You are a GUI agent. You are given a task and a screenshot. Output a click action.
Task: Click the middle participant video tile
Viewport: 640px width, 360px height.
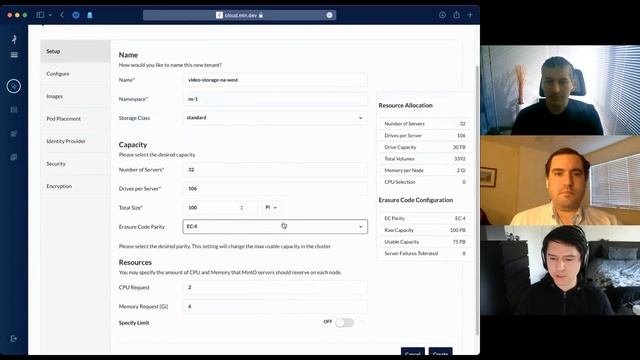pos(560,180)
